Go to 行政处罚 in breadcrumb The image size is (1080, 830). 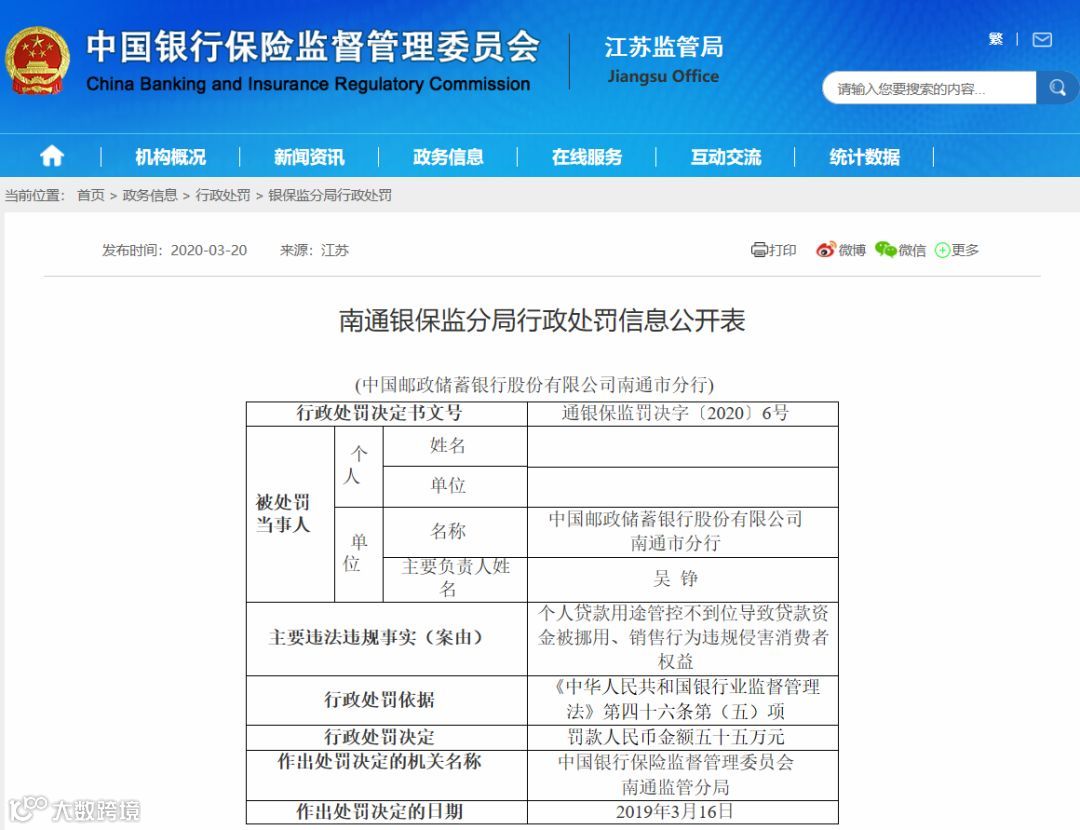222,195
